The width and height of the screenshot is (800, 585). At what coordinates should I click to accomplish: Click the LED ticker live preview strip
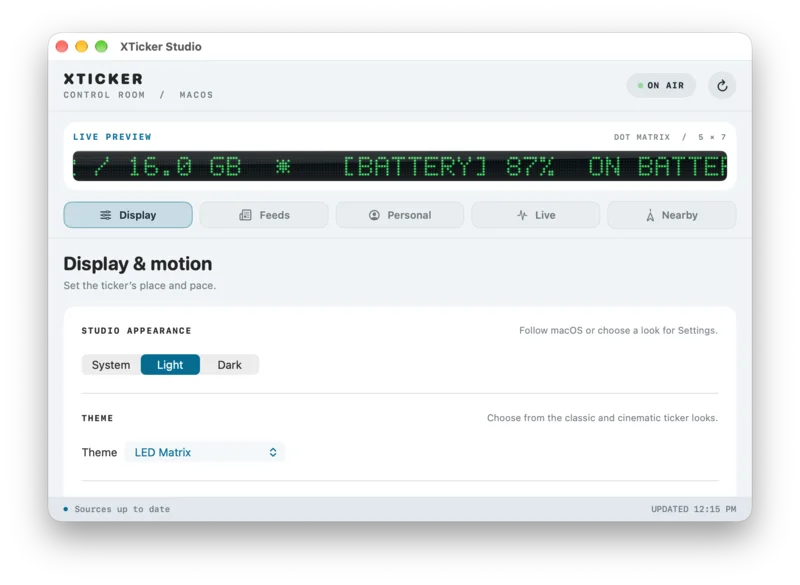tap(399, 166)
